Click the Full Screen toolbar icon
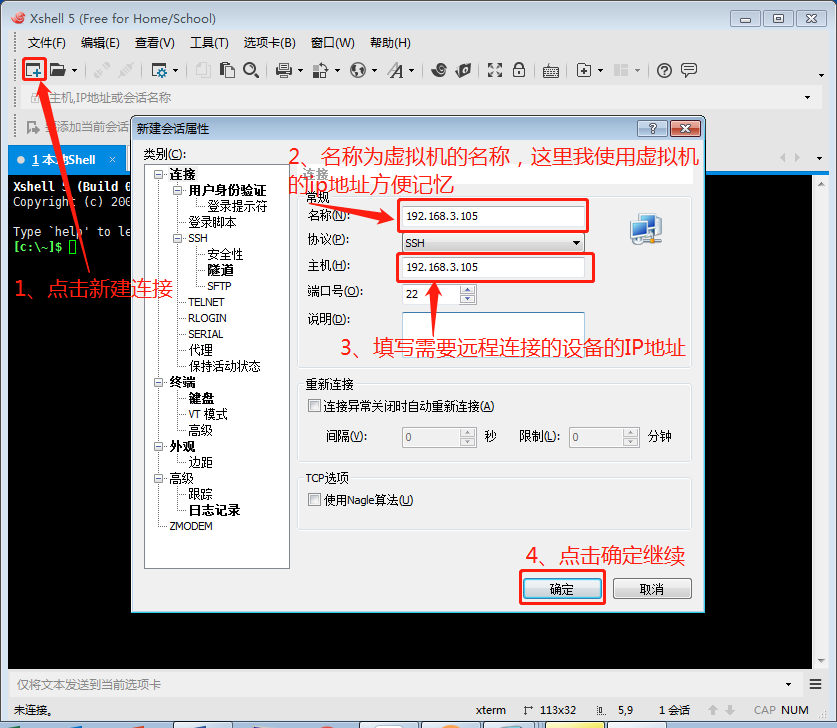This screenshot has height=728, width=837. pos(495,70)
